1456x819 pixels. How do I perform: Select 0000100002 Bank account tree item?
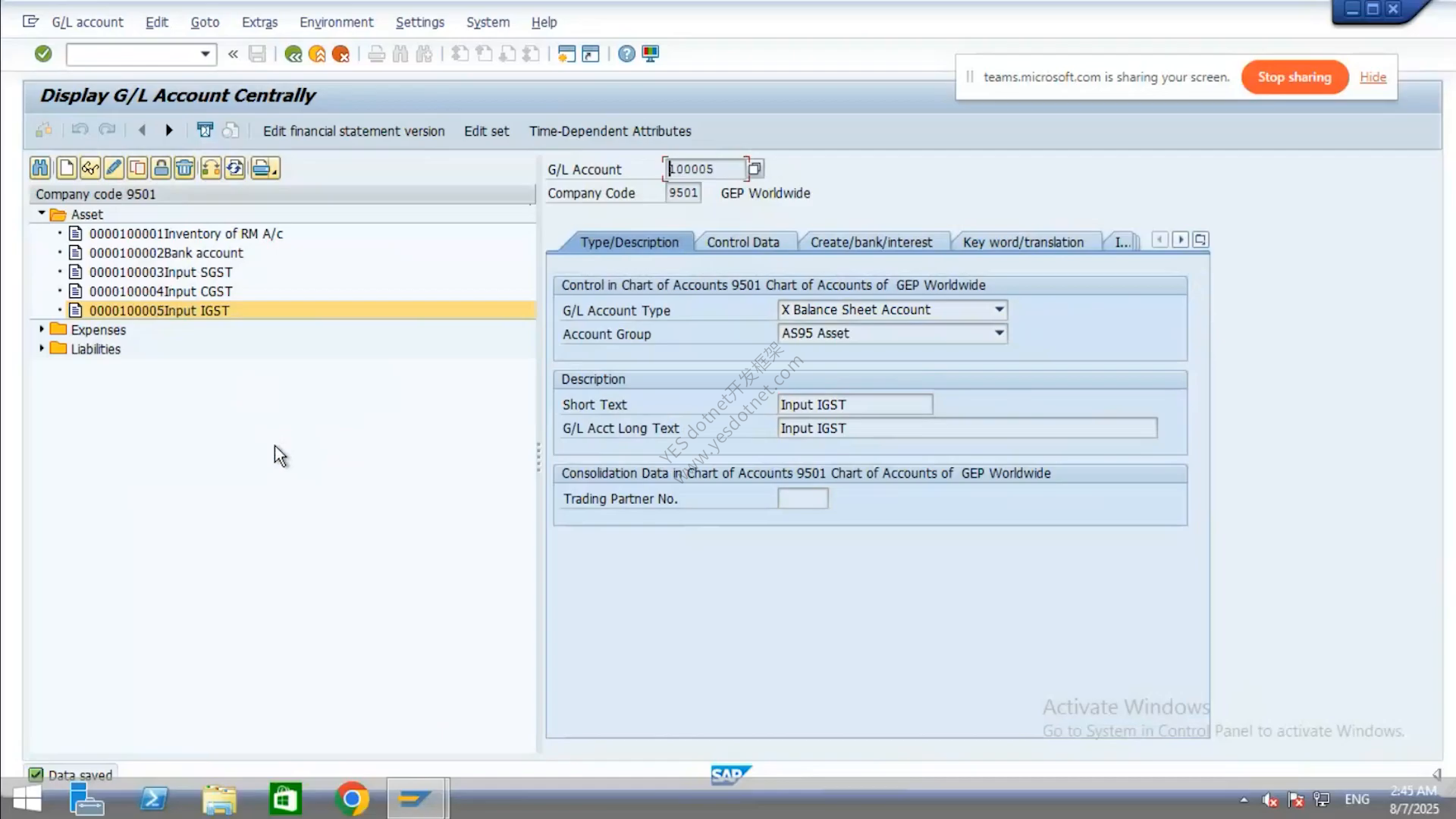166,253
